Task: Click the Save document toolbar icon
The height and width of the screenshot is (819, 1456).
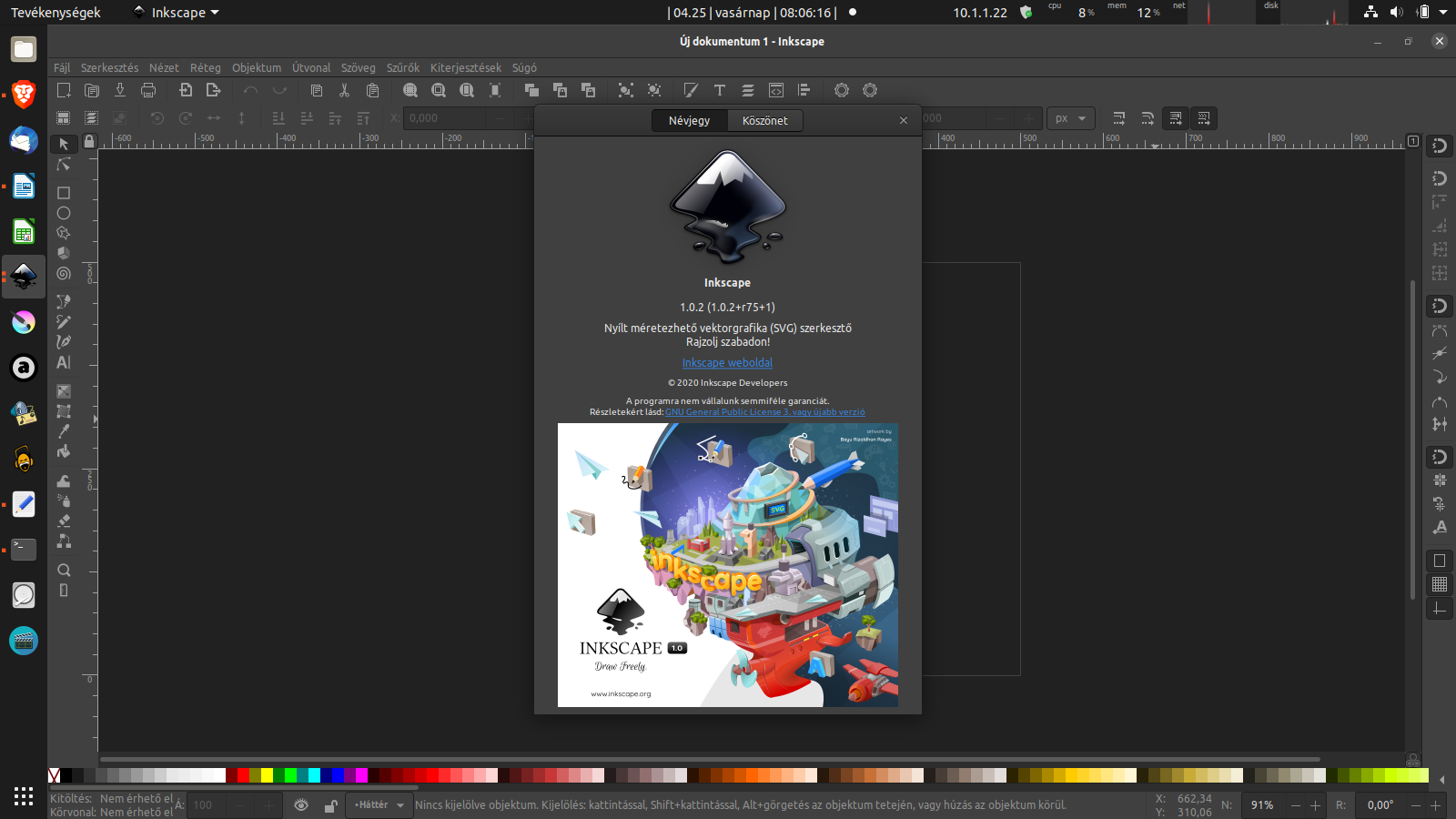Action: (x=120, y=90)
